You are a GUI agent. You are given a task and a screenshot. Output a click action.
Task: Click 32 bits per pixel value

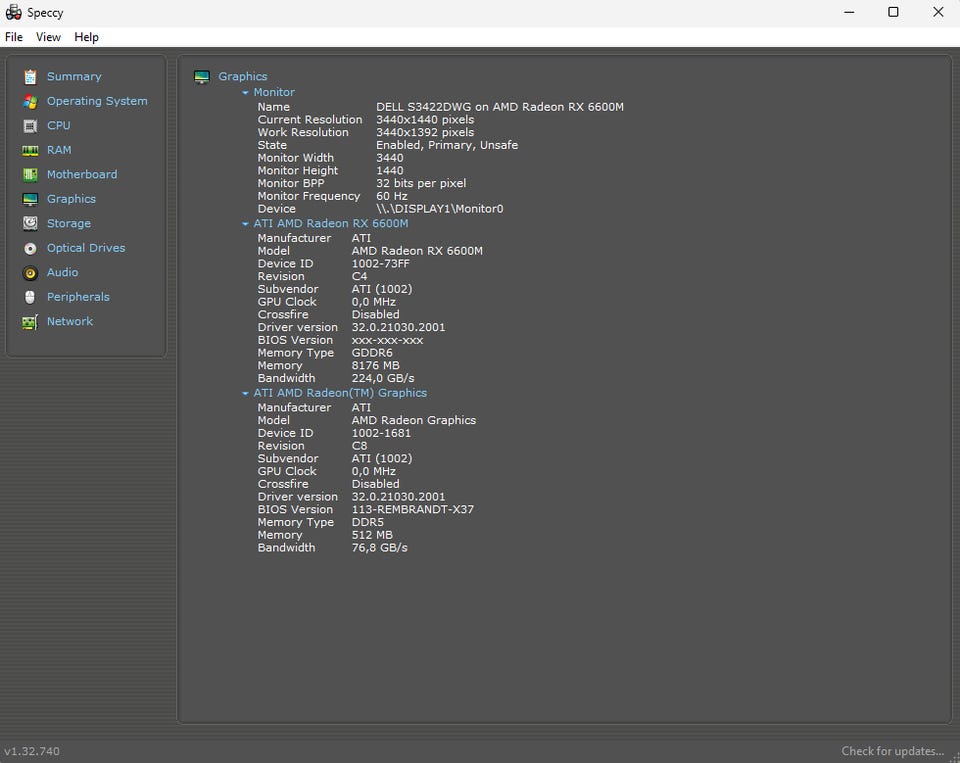pyautogui.click(x=421, y=183)
